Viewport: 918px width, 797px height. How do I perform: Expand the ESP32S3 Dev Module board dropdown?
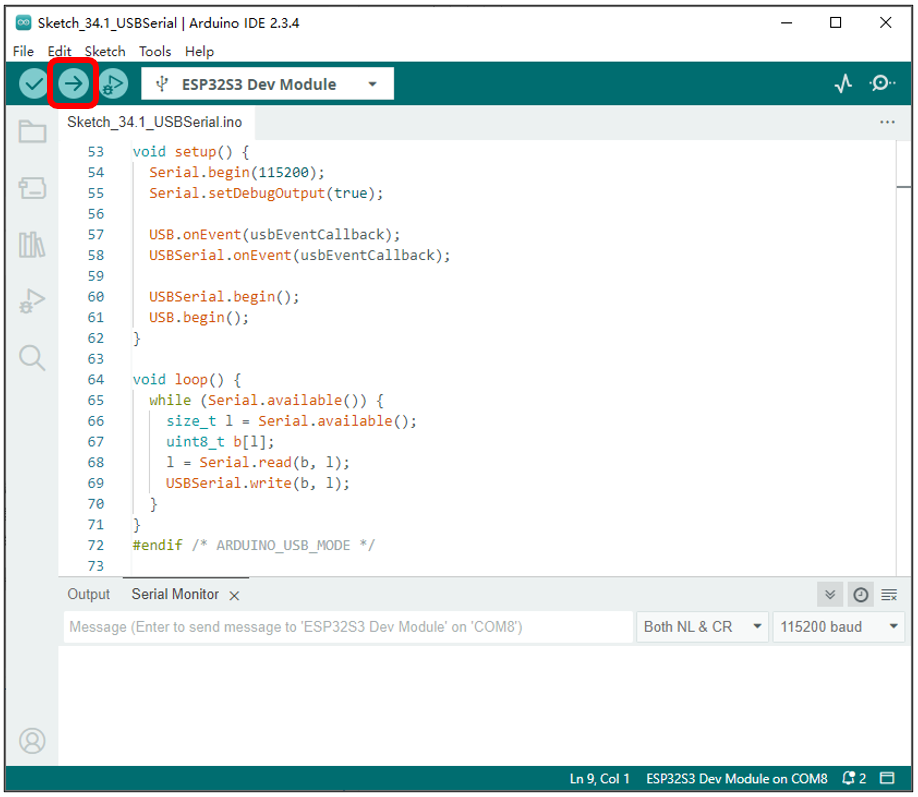372,84
